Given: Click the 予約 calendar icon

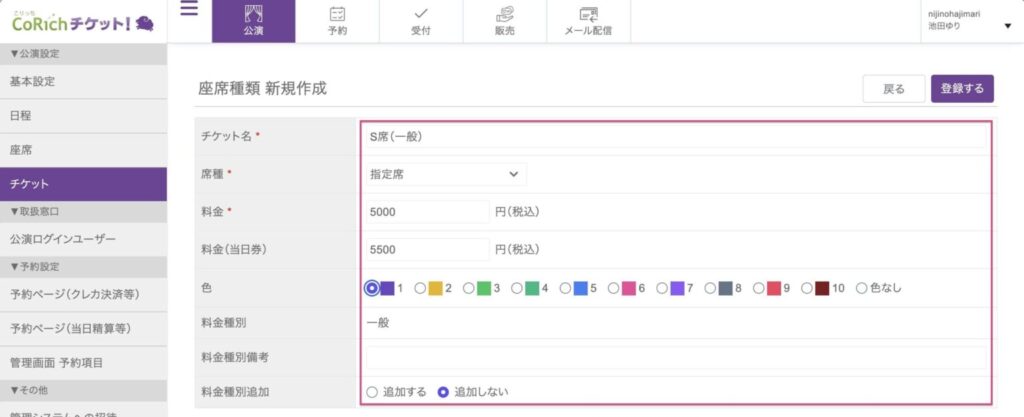Looking at the screenshot, I should [337, 14].
